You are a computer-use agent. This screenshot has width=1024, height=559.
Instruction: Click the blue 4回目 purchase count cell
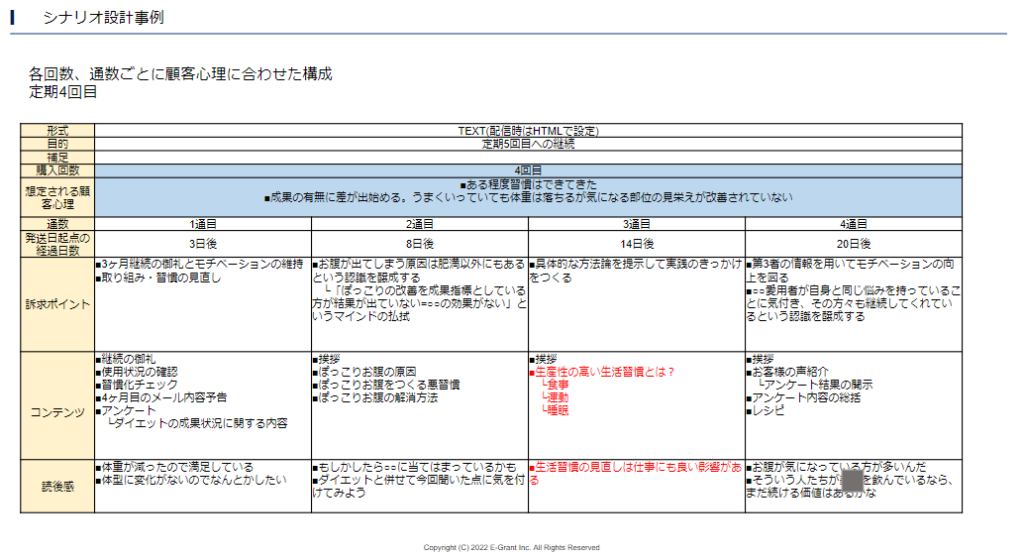[528, 170]
